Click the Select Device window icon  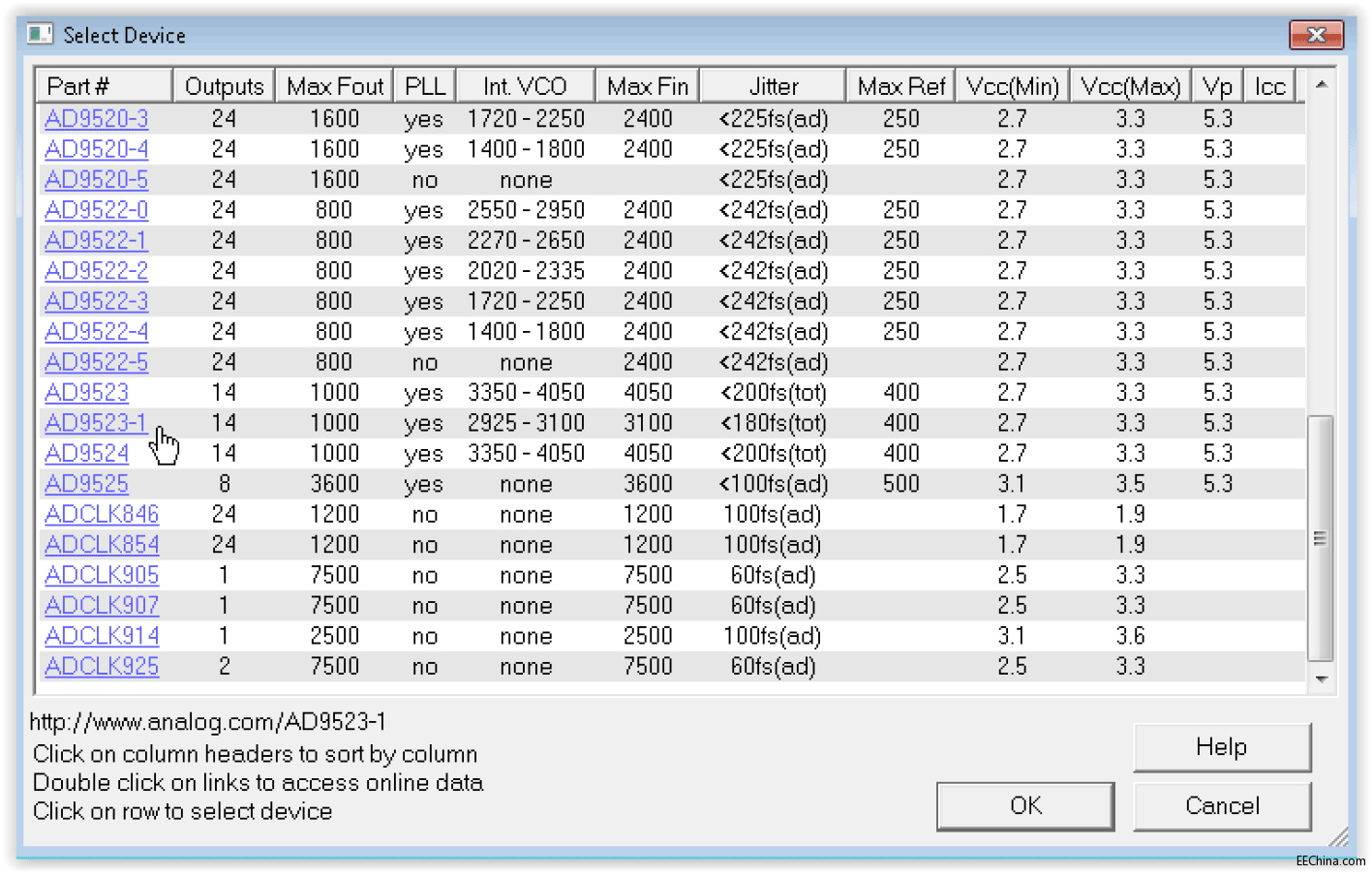[x=40, y=35]
